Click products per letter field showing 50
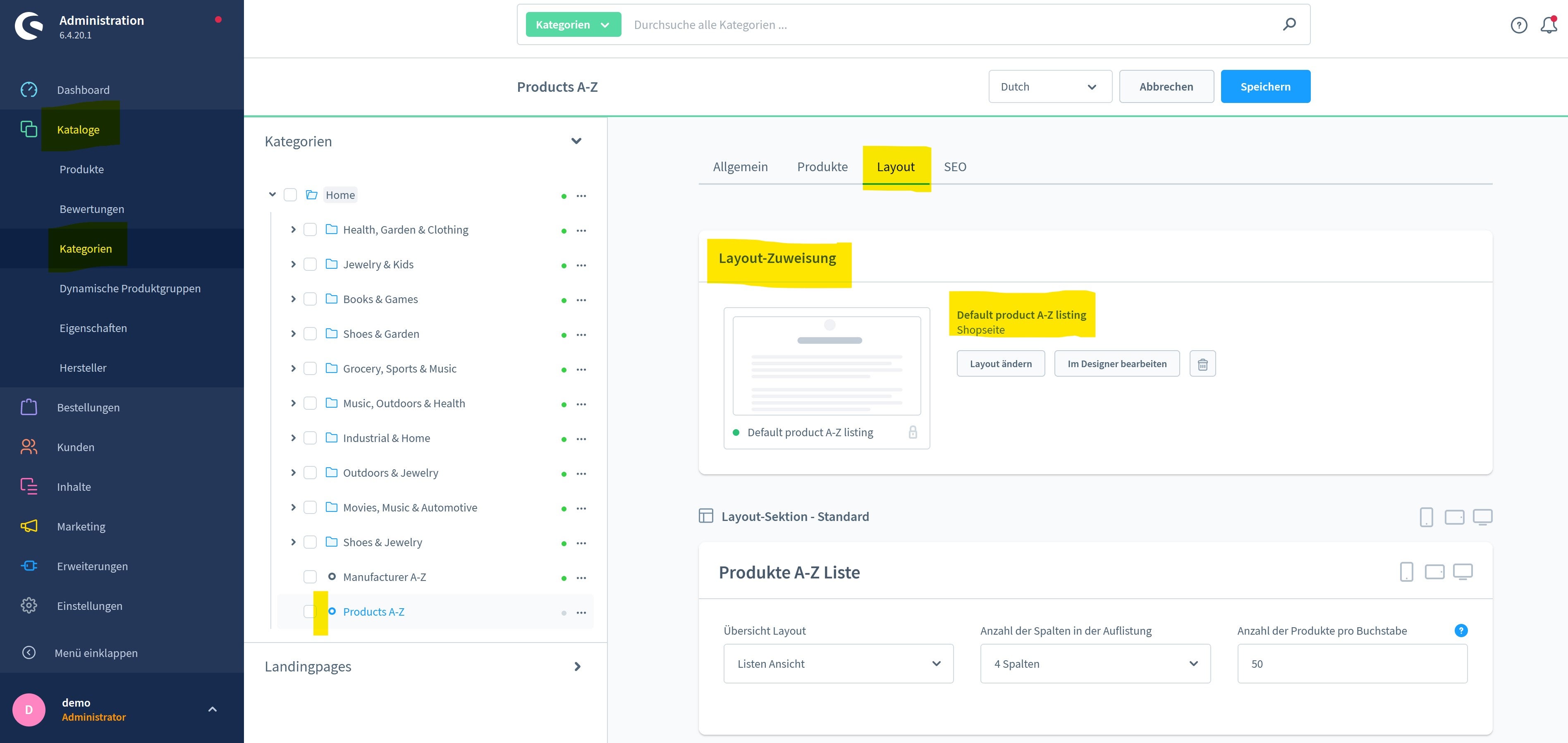This screenshot has height=743, width=1568. pos(1352,663)
